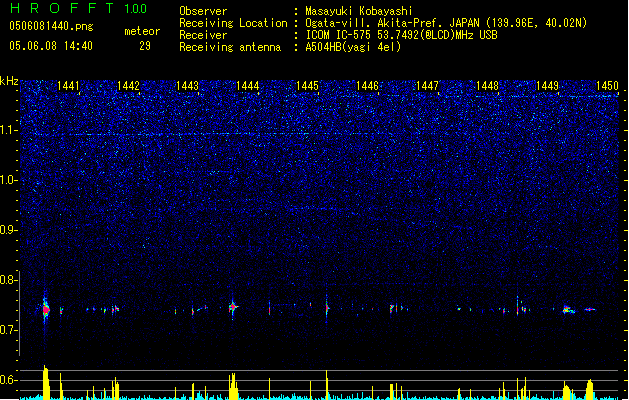Click the HROFFT 1.0.0 title text

point(79,8)
